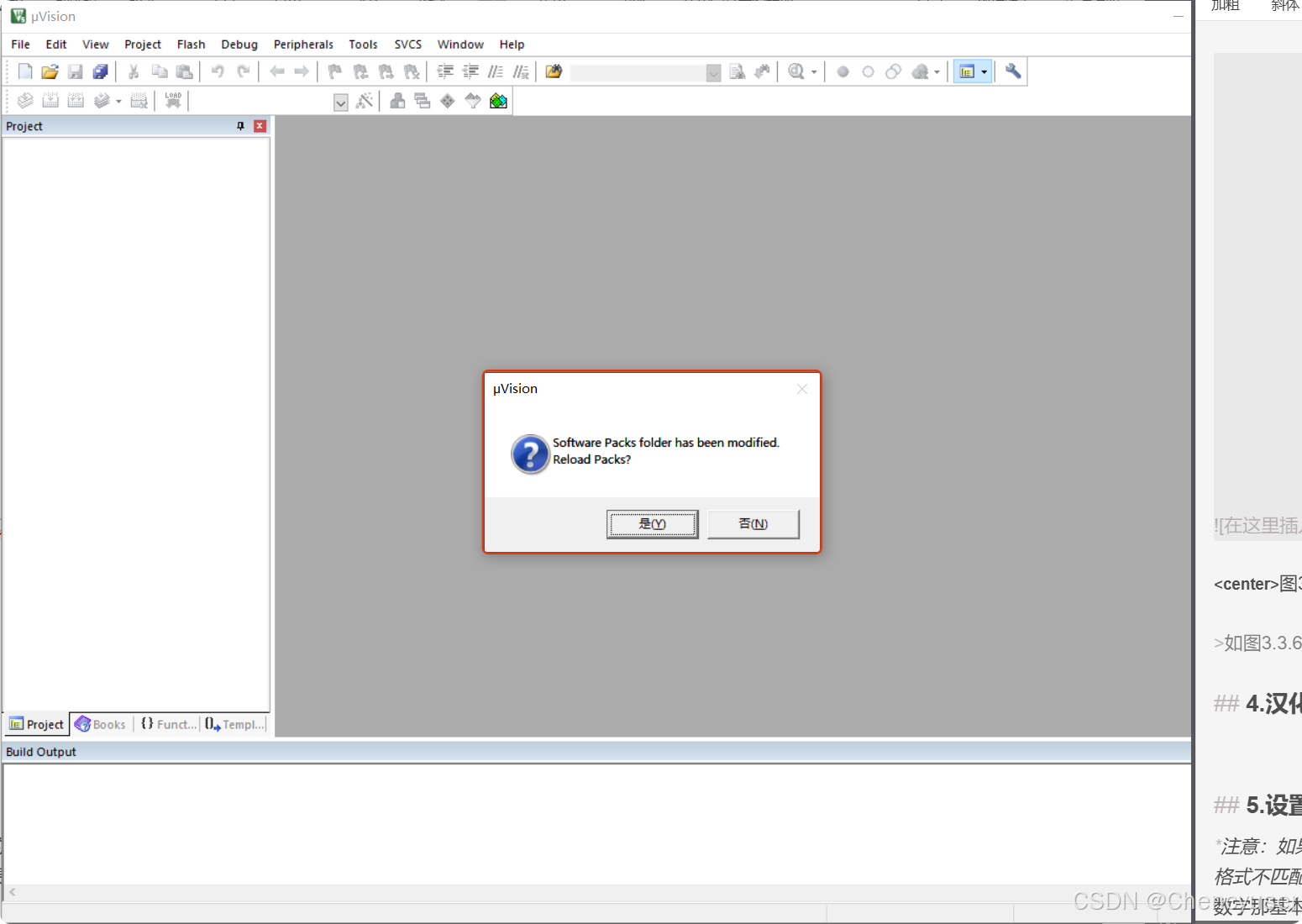Click the Redo arrow icon
The image size is (1302, 924).
244,71
